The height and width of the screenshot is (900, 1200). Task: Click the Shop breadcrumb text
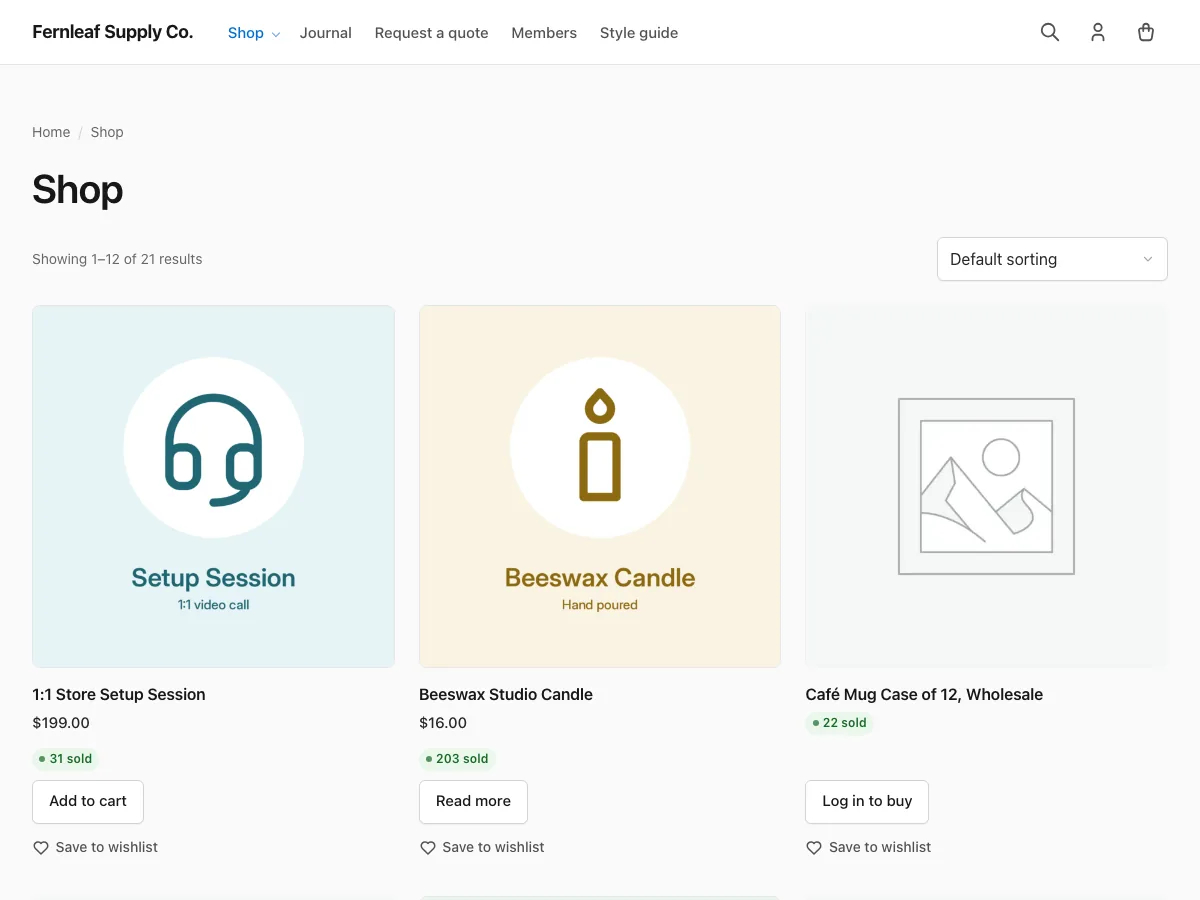pos(107,132)
